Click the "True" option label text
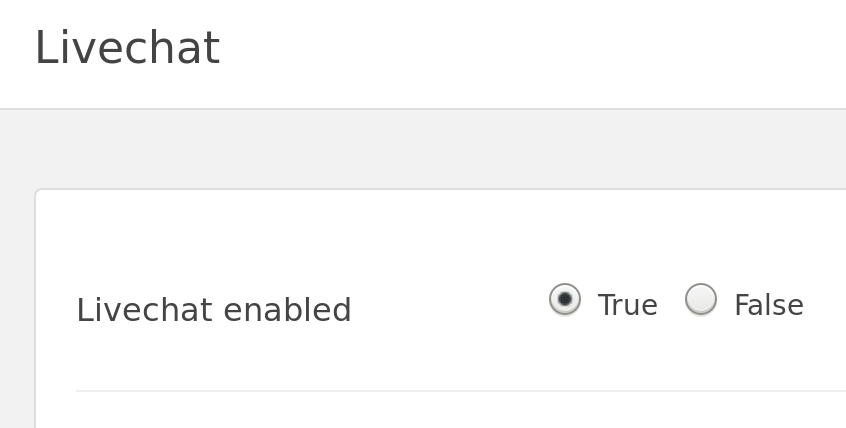This screenshot has width=846, height=428. pos(627,306)
